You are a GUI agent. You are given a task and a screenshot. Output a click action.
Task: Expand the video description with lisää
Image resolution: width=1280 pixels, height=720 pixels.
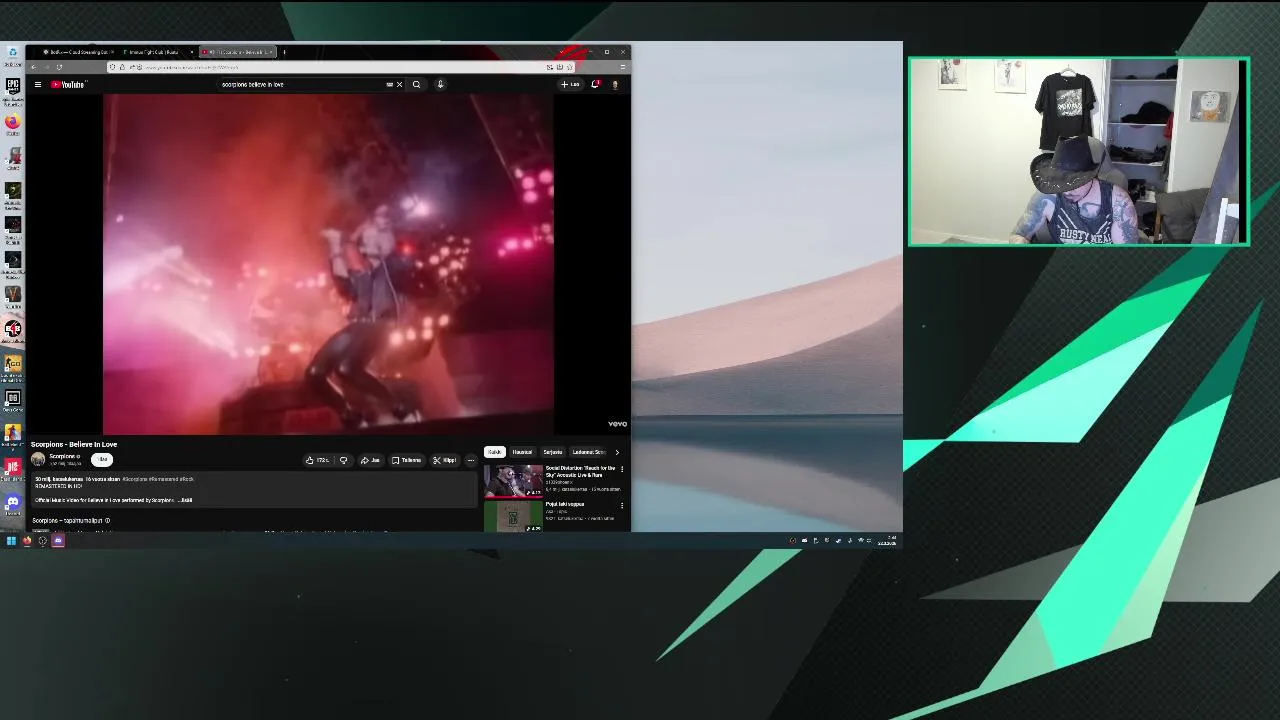186,500
